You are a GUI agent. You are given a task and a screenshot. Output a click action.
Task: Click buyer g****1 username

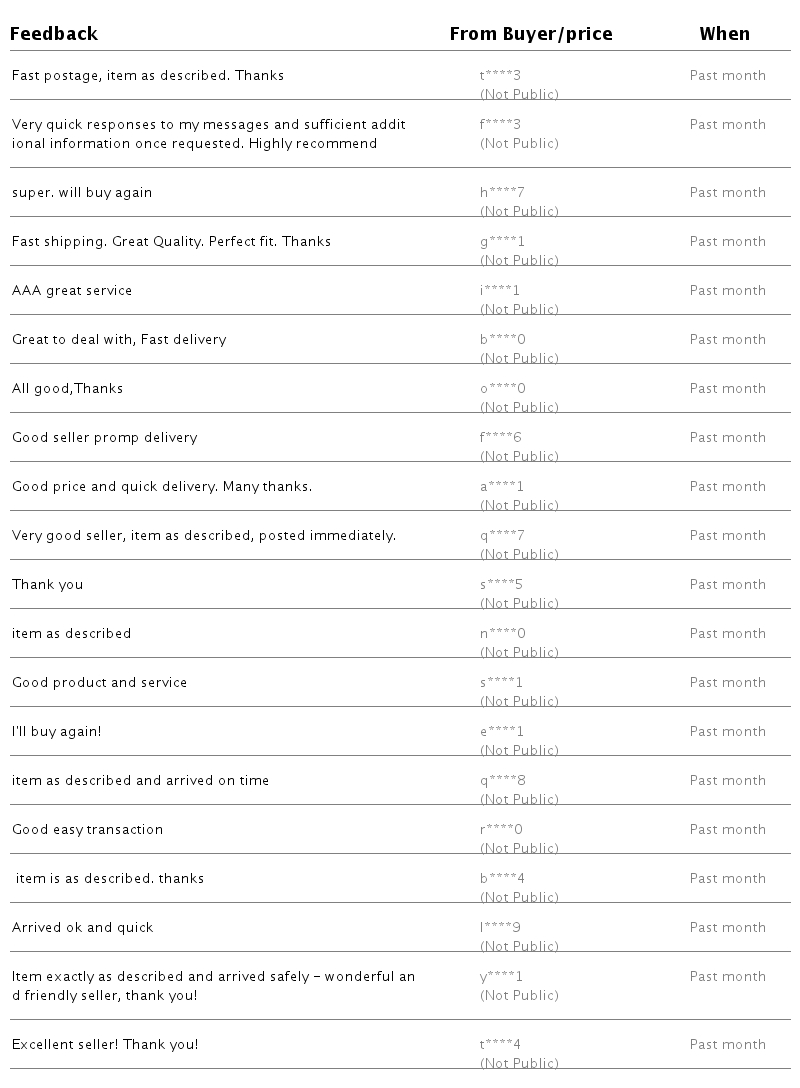tap(502, 242)
